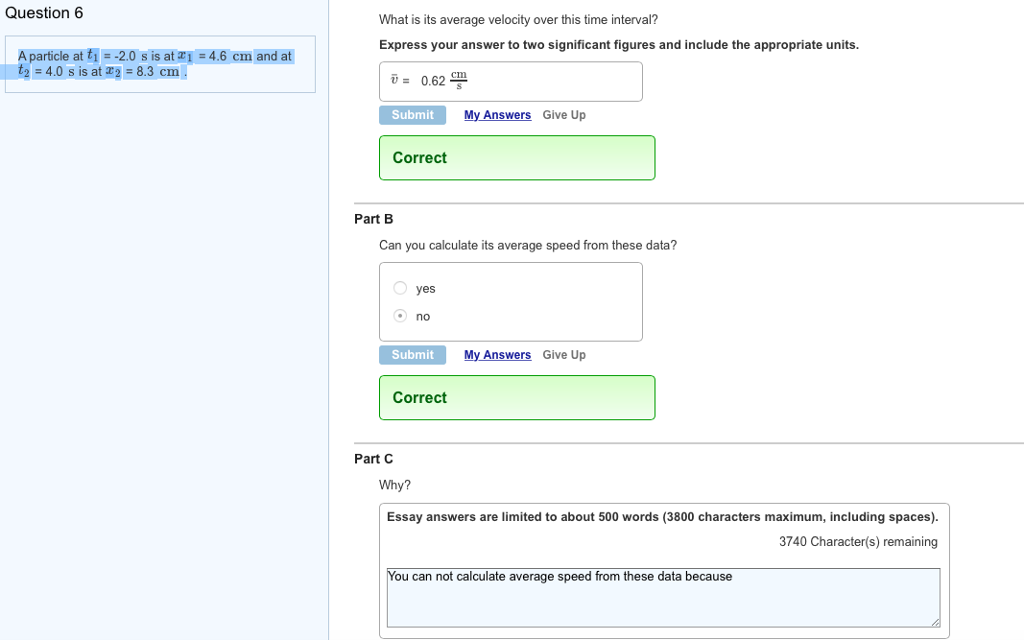Screen dimensions: 1024x640
Task: Click the "Why?" prompt text
Action: point(395,485)
